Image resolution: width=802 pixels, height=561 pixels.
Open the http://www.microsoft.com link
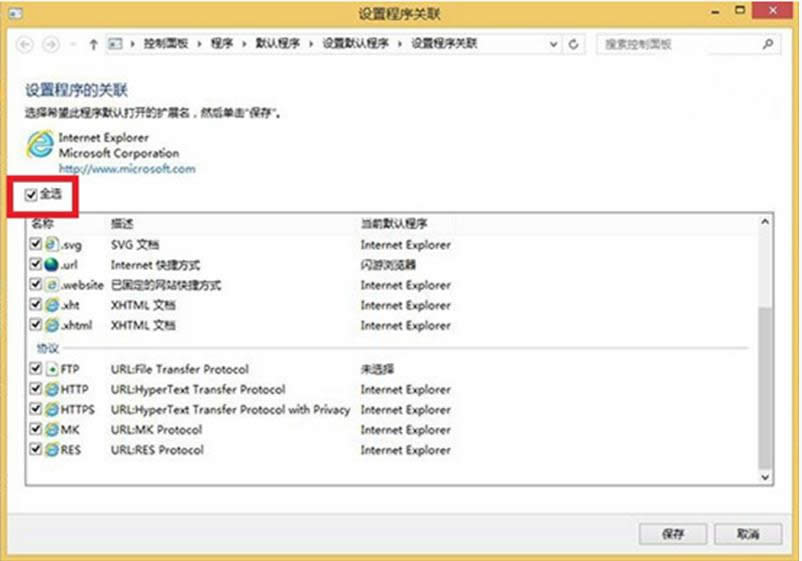(x=127, y=168)
